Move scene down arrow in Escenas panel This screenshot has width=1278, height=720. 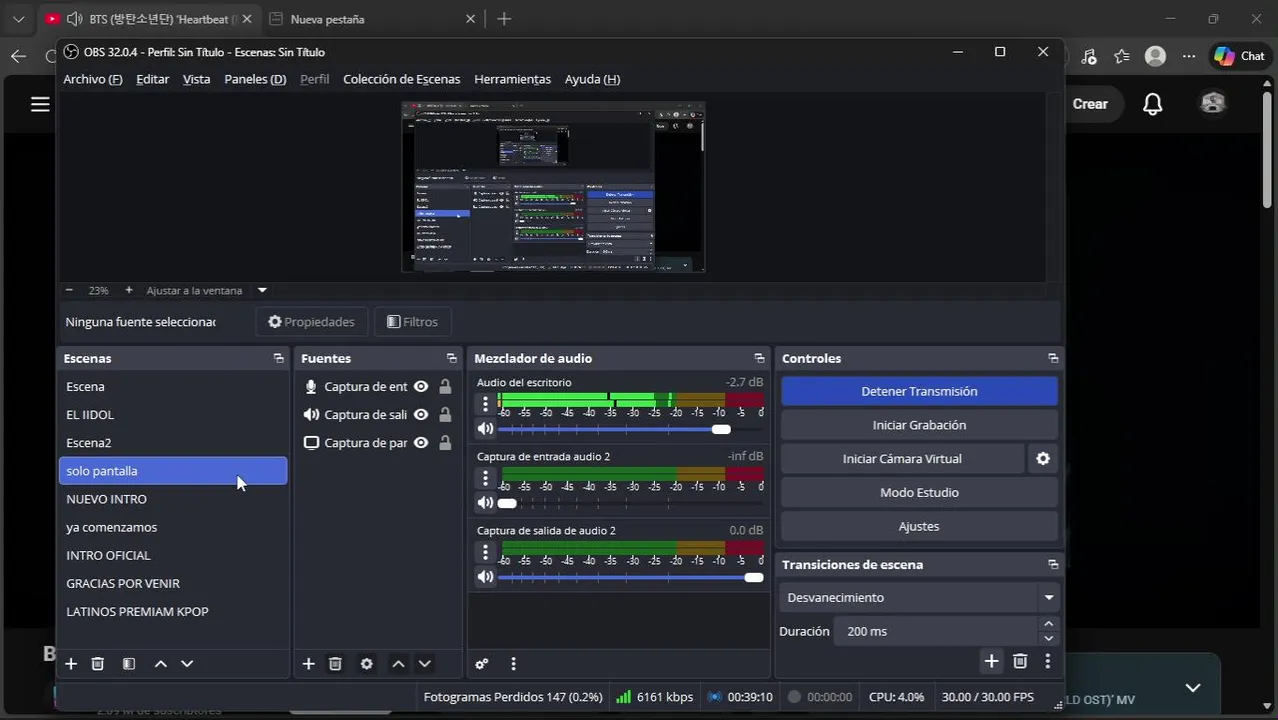[187, 664]
